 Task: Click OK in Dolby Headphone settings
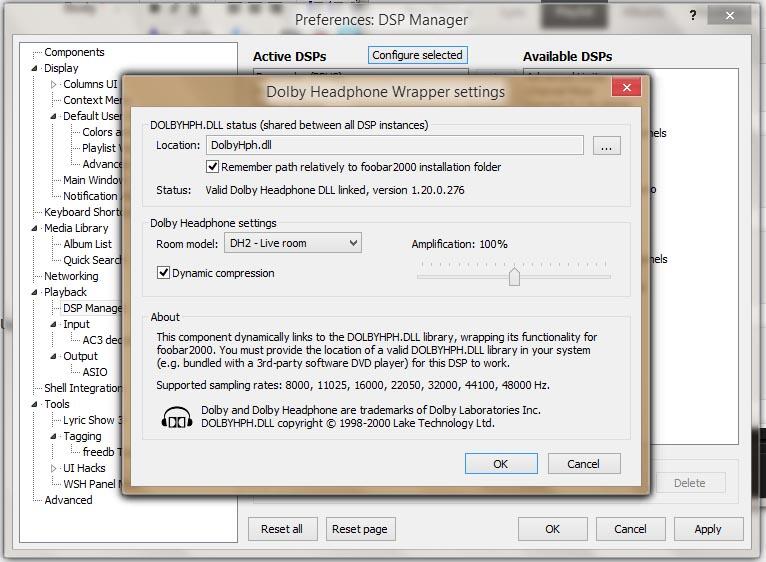pyautogui.click(x=501, y=464)
